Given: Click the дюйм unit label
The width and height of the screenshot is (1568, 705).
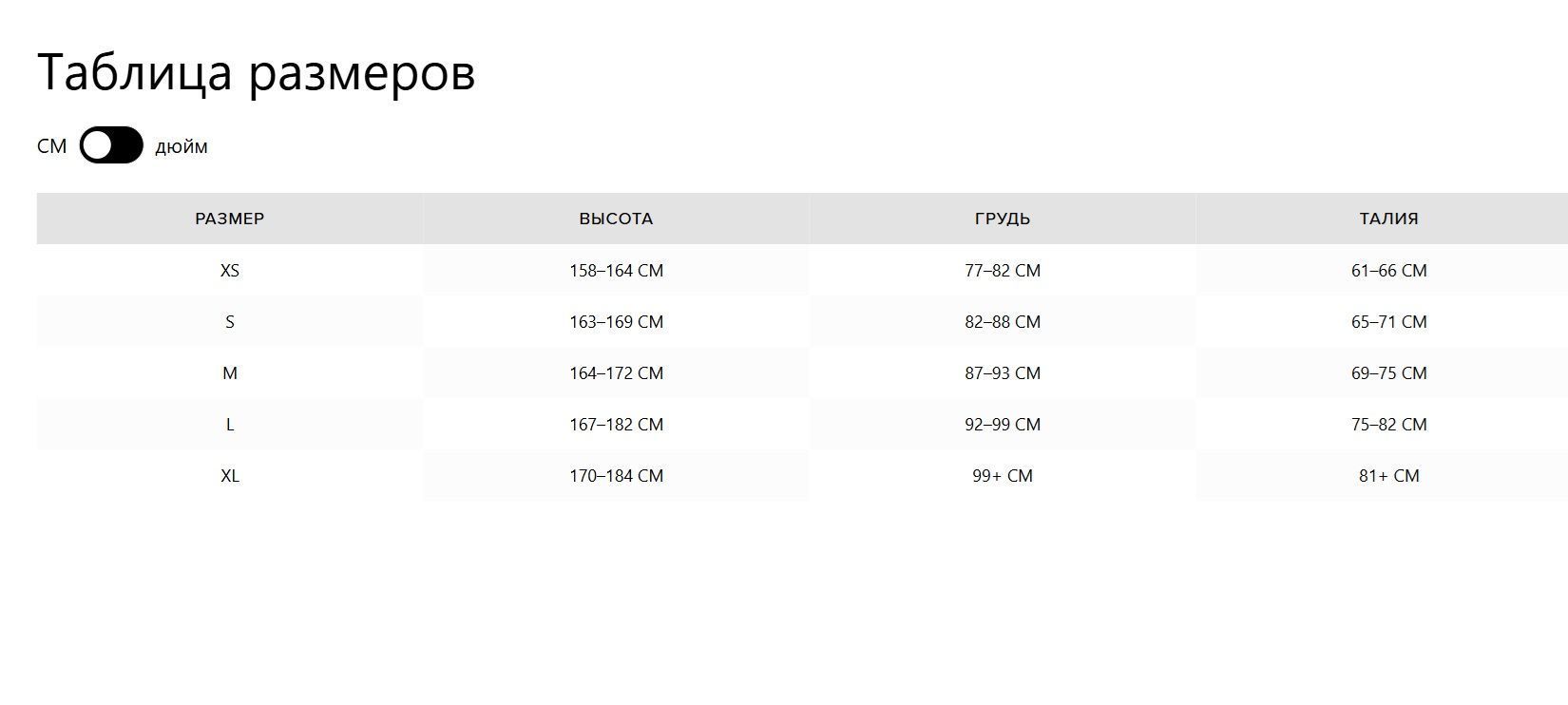Looking at the screenshot, I should 182,146.
